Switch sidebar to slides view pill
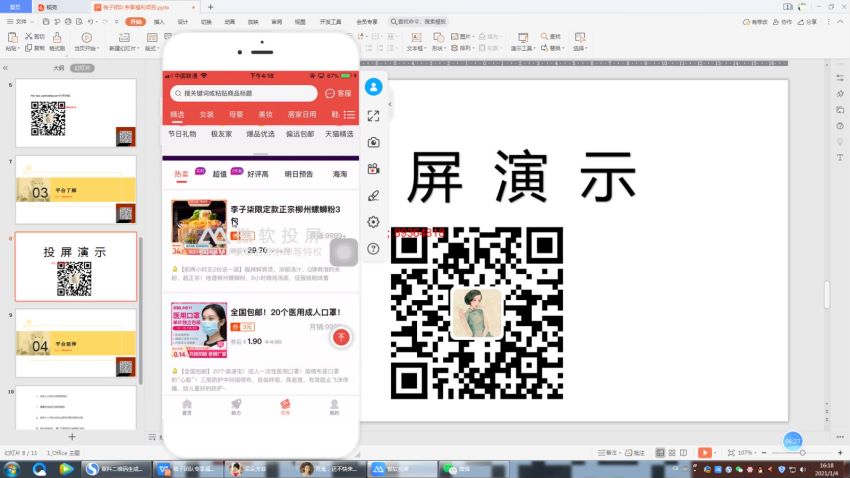Viewport: 850px width, 478px height. [82, 68]
